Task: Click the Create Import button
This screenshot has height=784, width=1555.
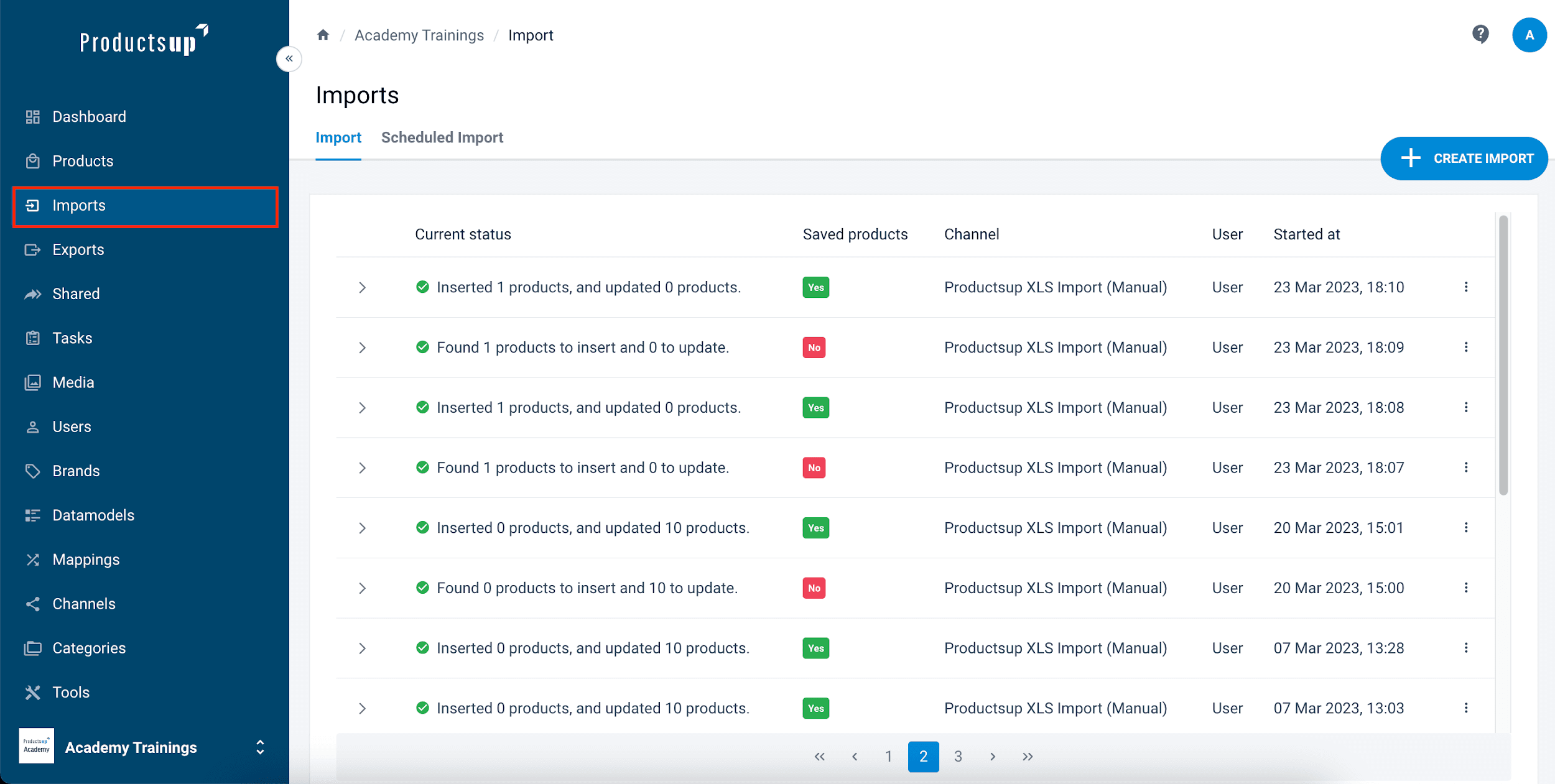Action: [1464, 159]
